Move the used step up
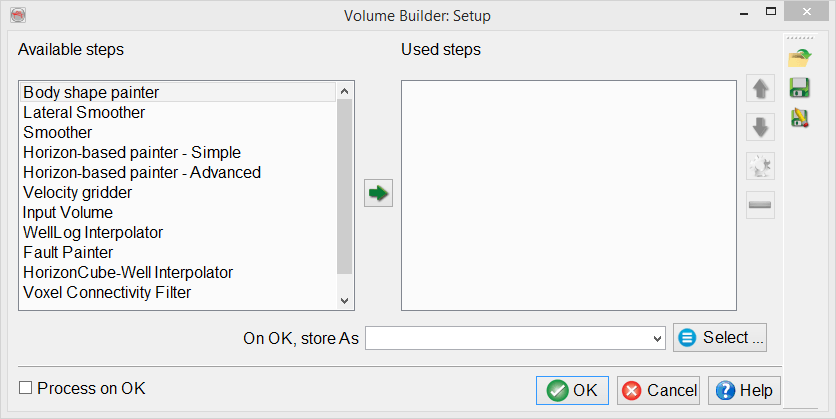Screen dimensions: 836x419 [761, 89]
